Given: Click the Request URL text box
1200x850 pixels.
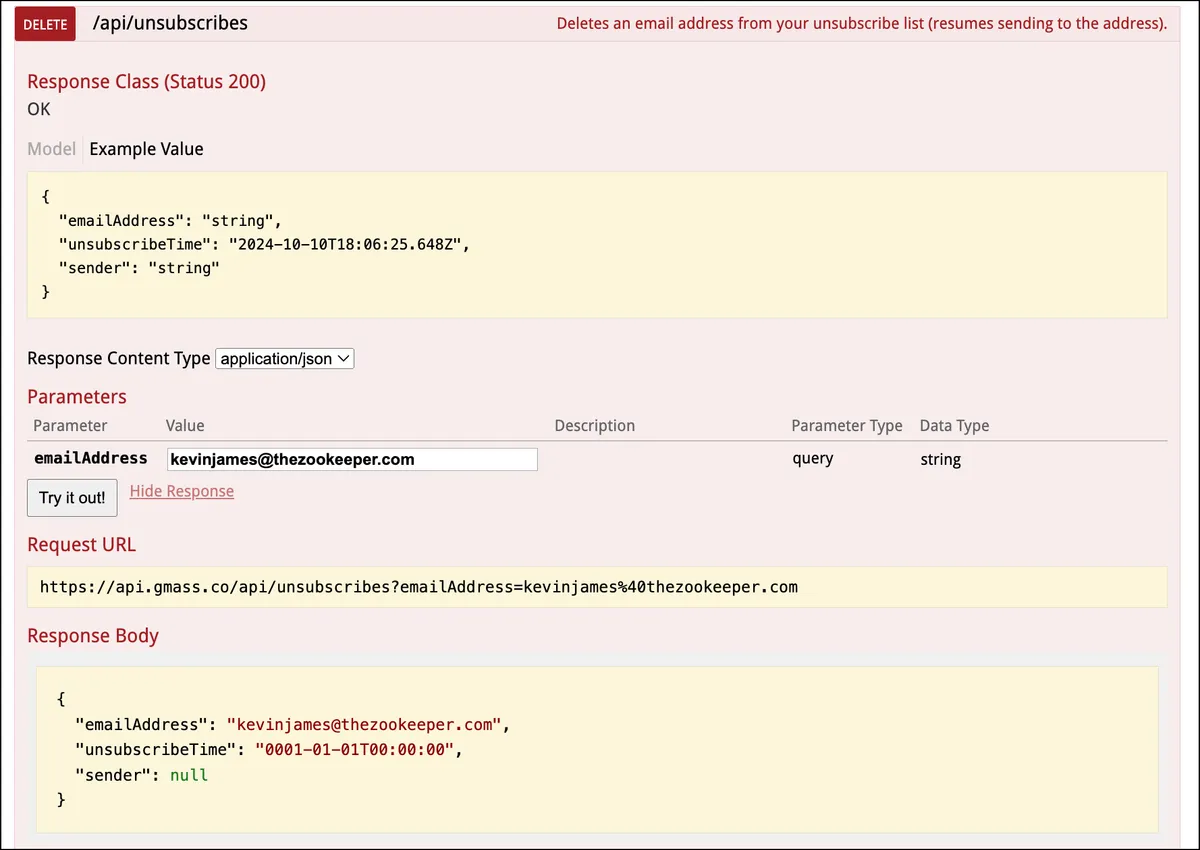Looking at the screenshot, I should 597,587.
